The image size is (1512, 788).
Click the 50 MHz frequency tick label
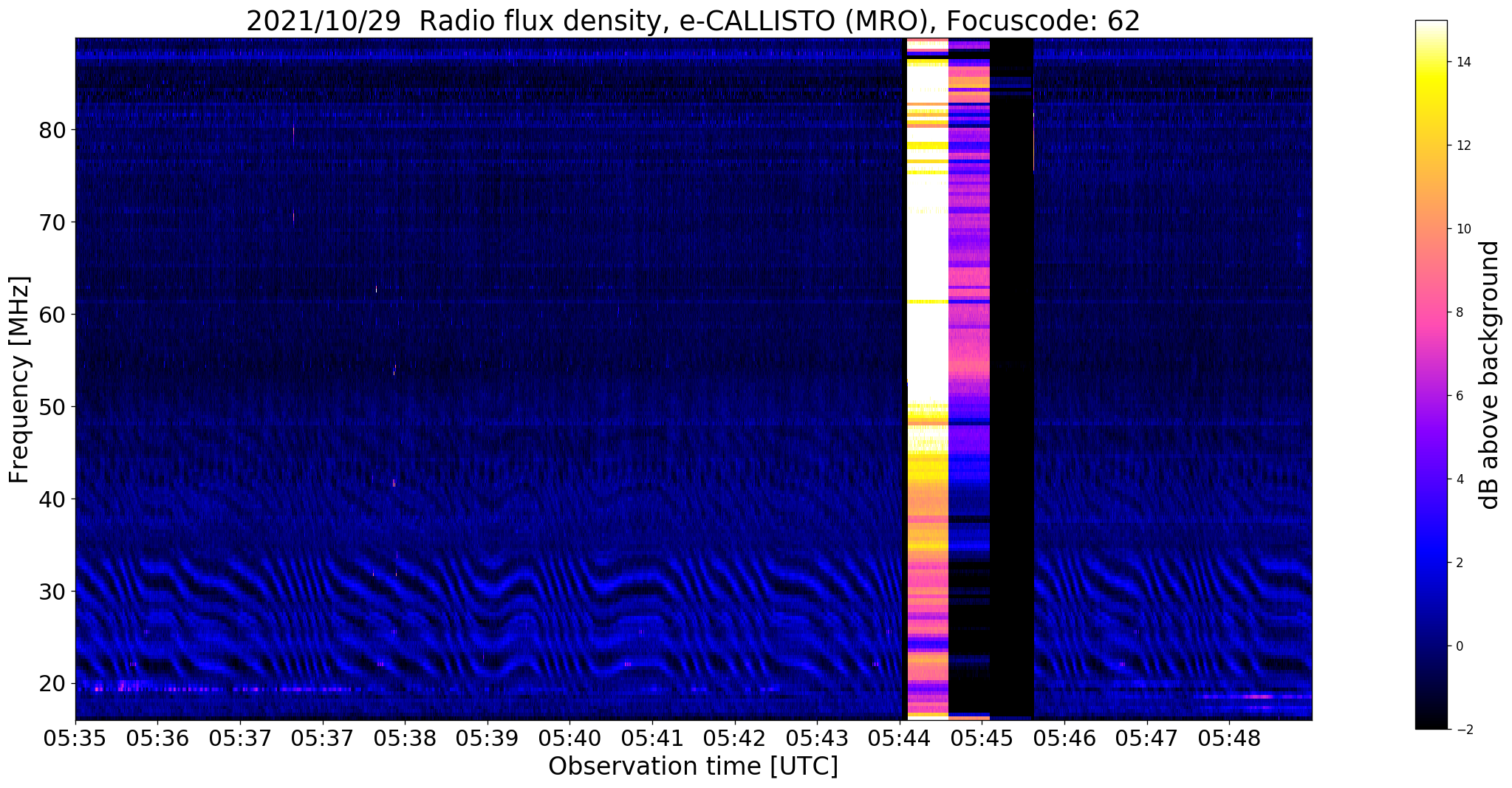pos(52,407)
